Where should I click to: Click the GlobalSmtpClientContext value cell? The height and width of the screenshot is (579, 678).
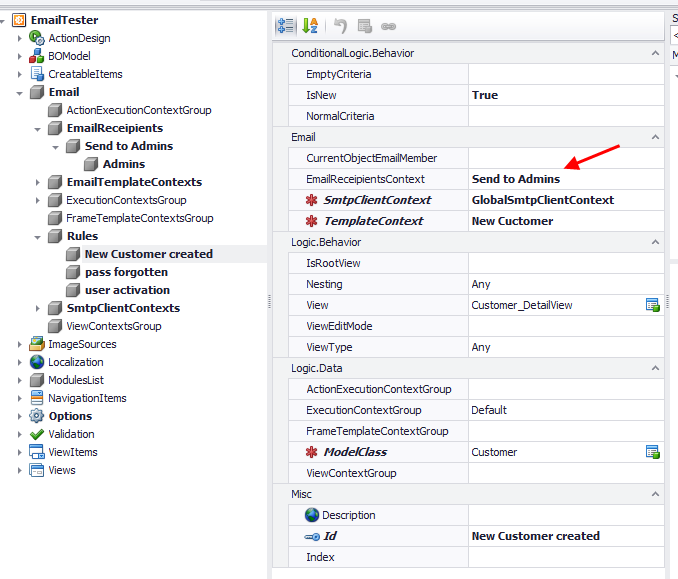[566, 200]
